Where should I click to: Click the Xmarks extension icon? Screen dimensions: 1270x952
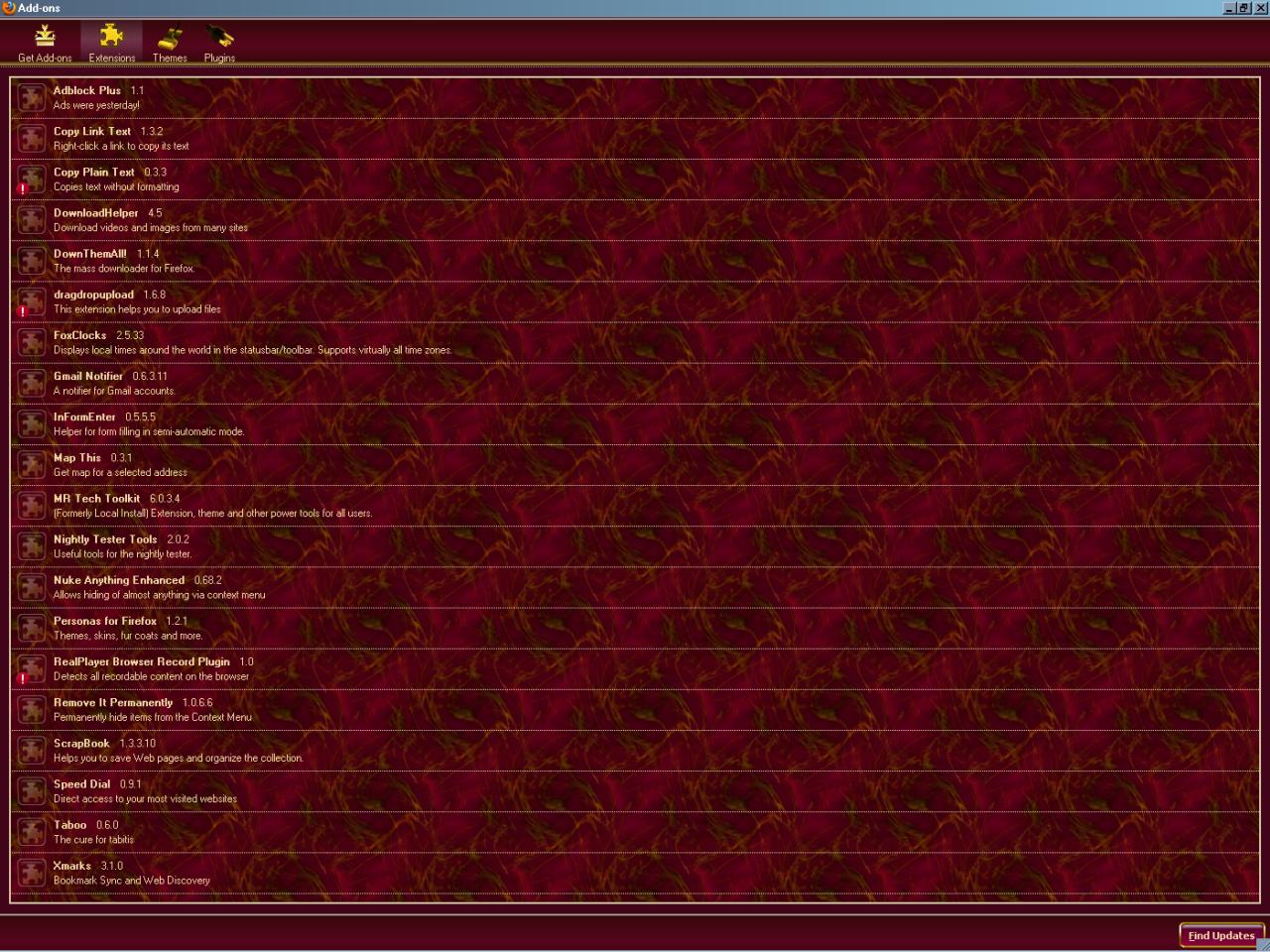point(32,872)
